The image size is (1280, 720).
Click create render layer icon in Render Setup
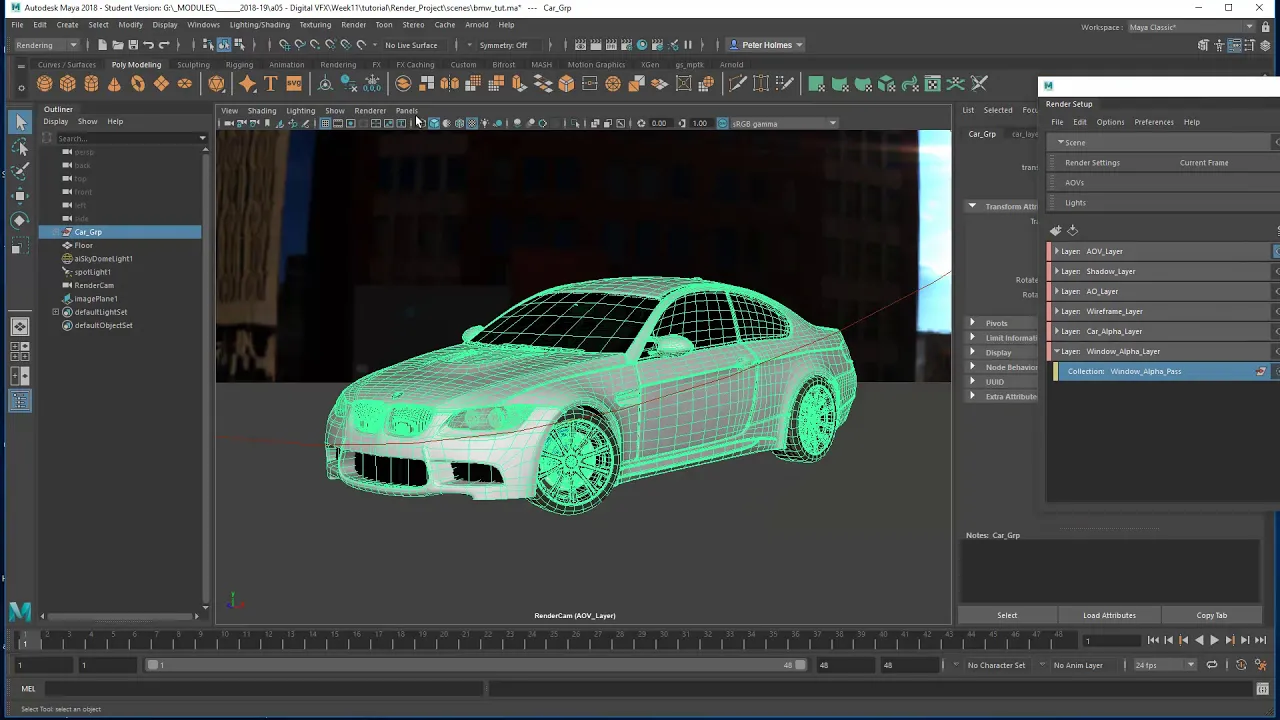(1056, 231)
